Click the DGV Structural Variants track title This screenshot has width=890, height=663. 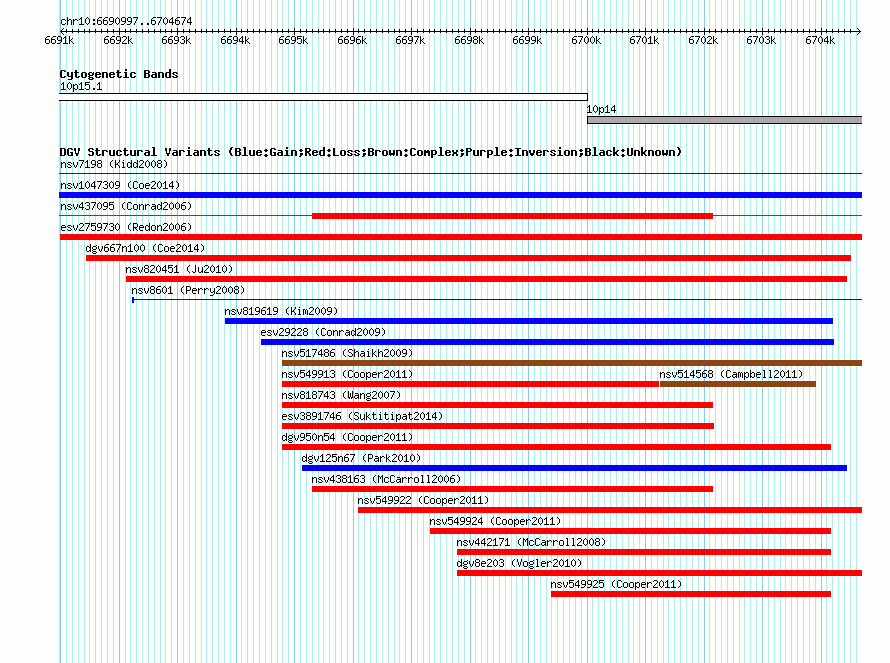pyautogui.click(x=371, y=152)
